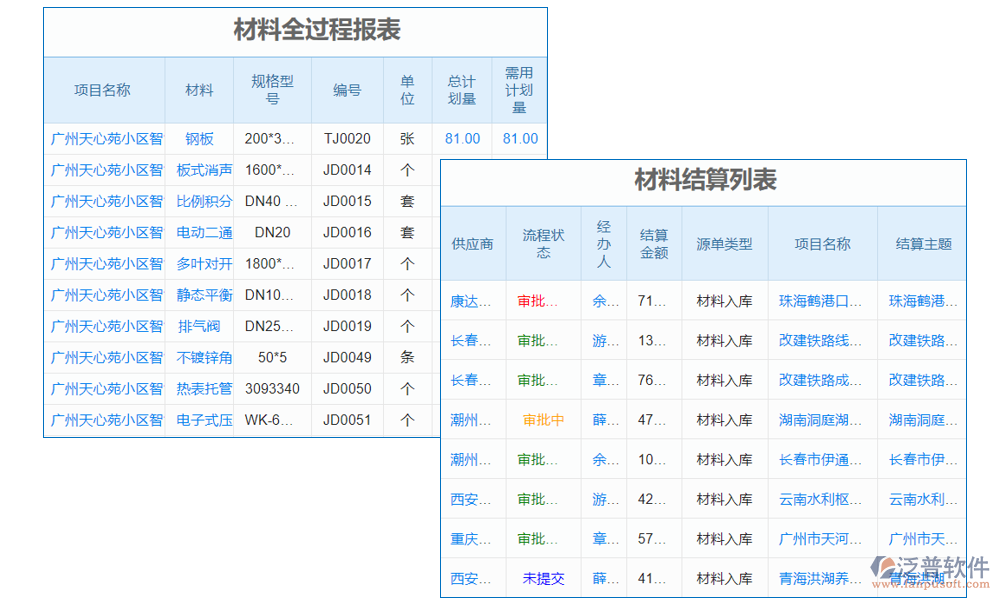Open supplier 康达 in the settlement list
Viewport: 1000px width, 600px height.
click(470, 301)
